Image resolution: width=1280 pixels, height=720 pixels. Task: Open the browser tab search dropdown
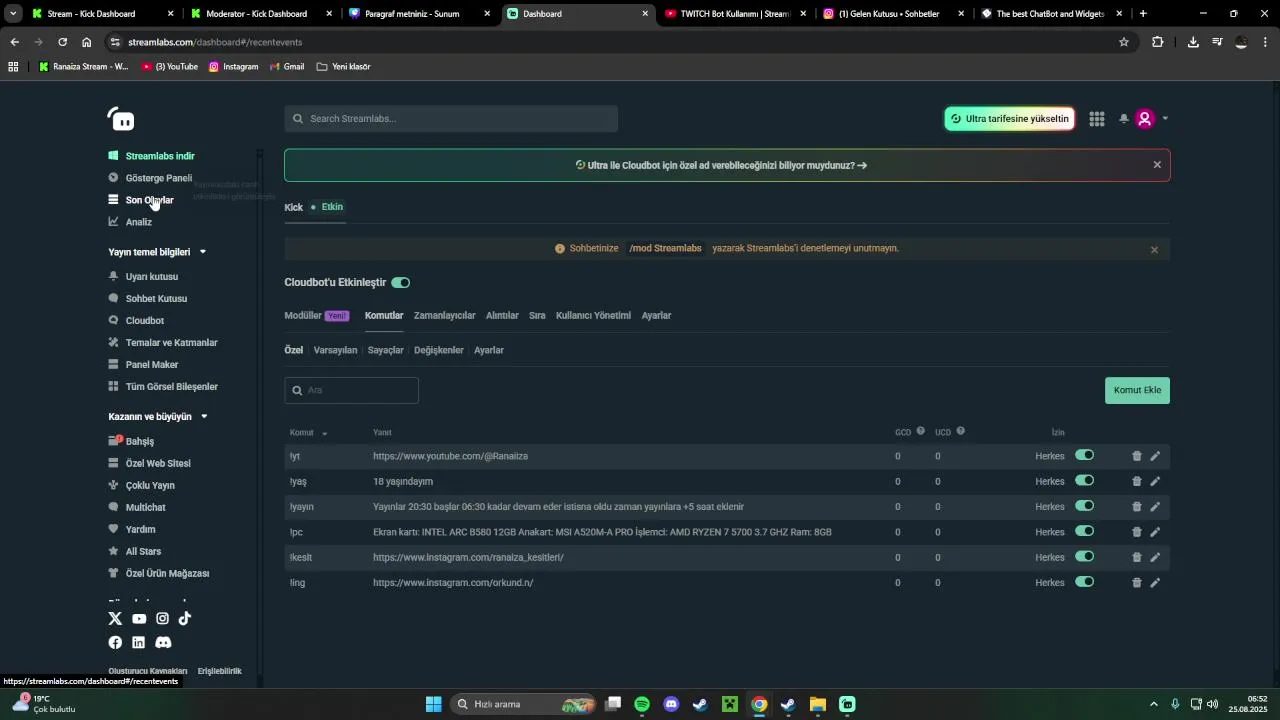(13, 14)
